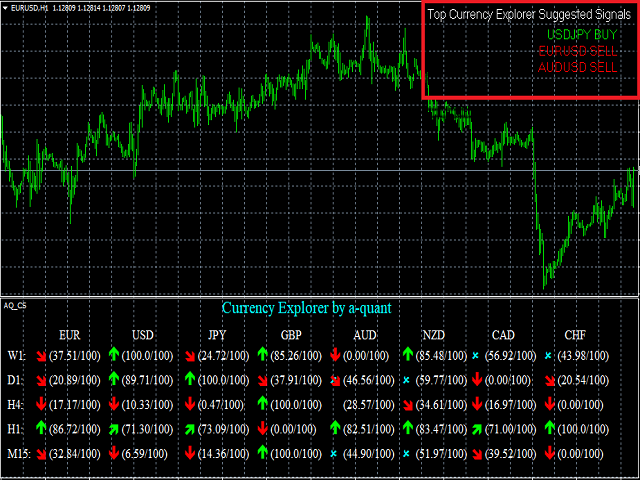The width and height of the screenshot is (640, 480).
Task: Click the JPY H1 value (73.09/100)
Action: point(223,429)
